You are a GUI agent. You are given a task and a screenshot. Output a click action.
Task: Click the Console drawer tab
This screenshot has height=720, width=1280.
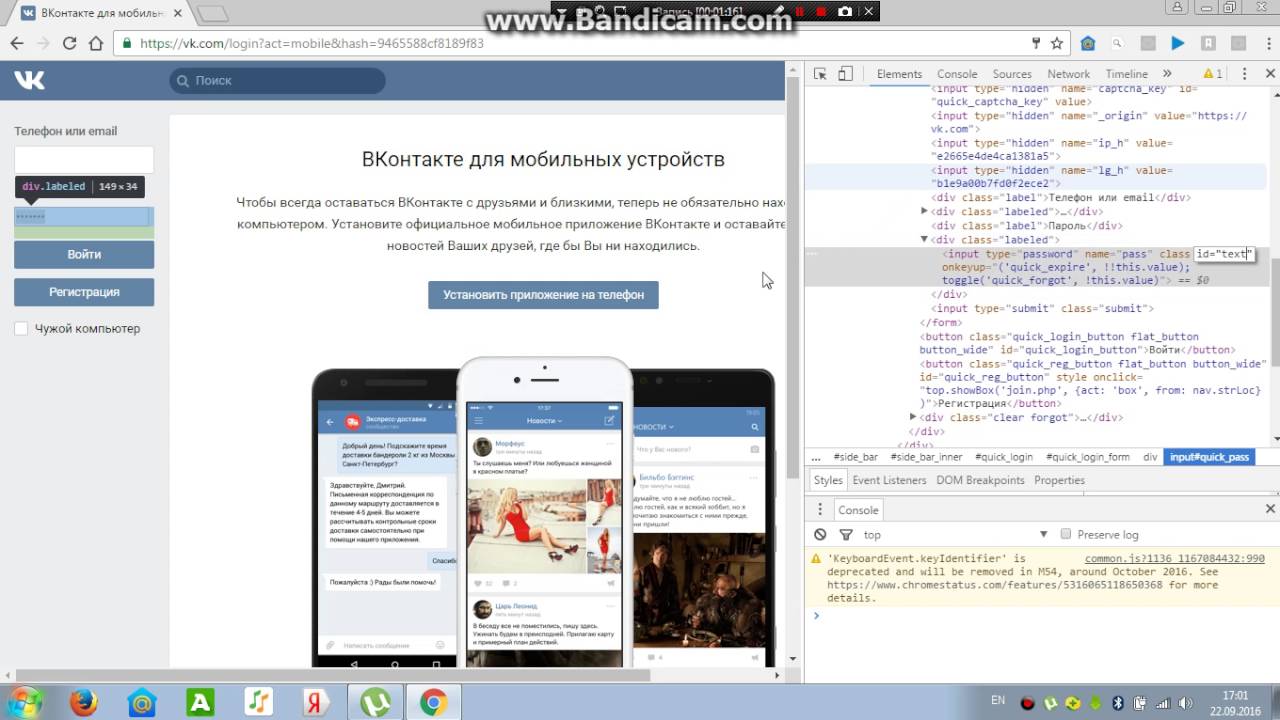[x=857, y=510]
